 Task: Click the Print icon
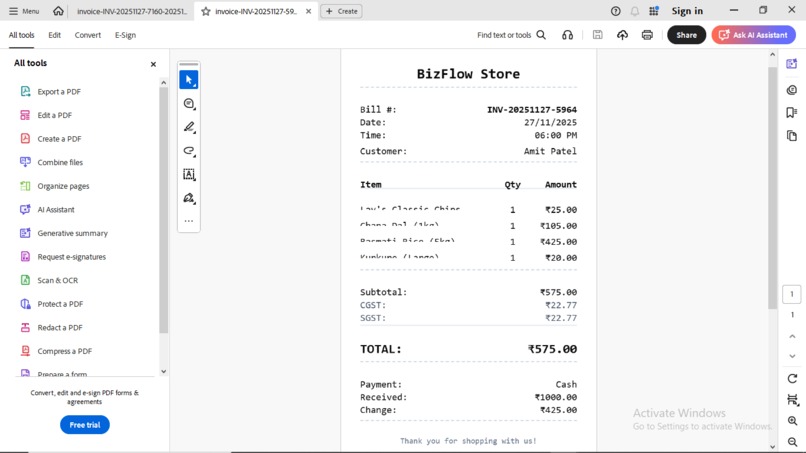click(647, 35)
